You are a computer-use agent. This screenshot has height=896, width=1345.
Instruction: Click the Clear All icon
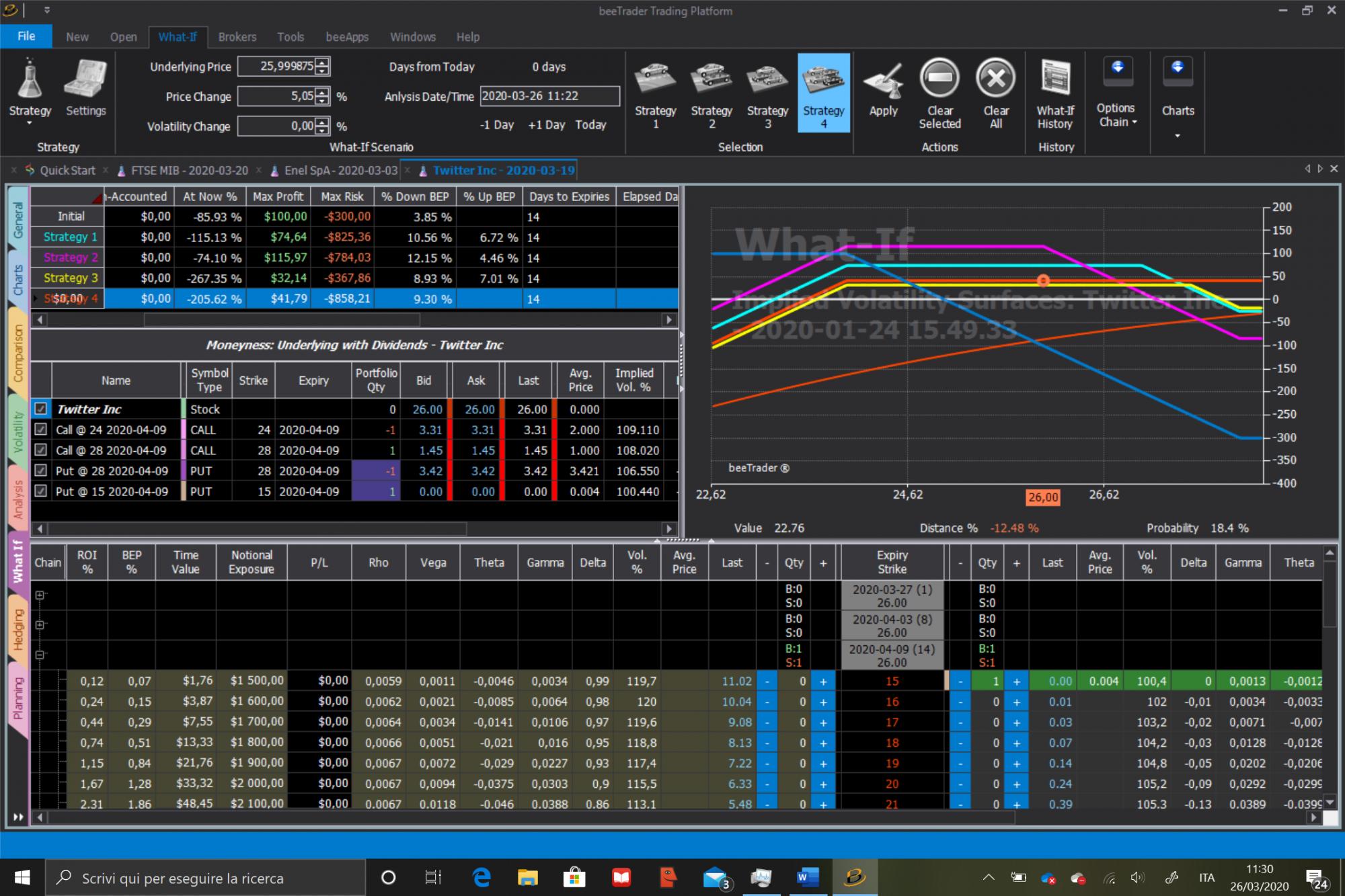996,78
